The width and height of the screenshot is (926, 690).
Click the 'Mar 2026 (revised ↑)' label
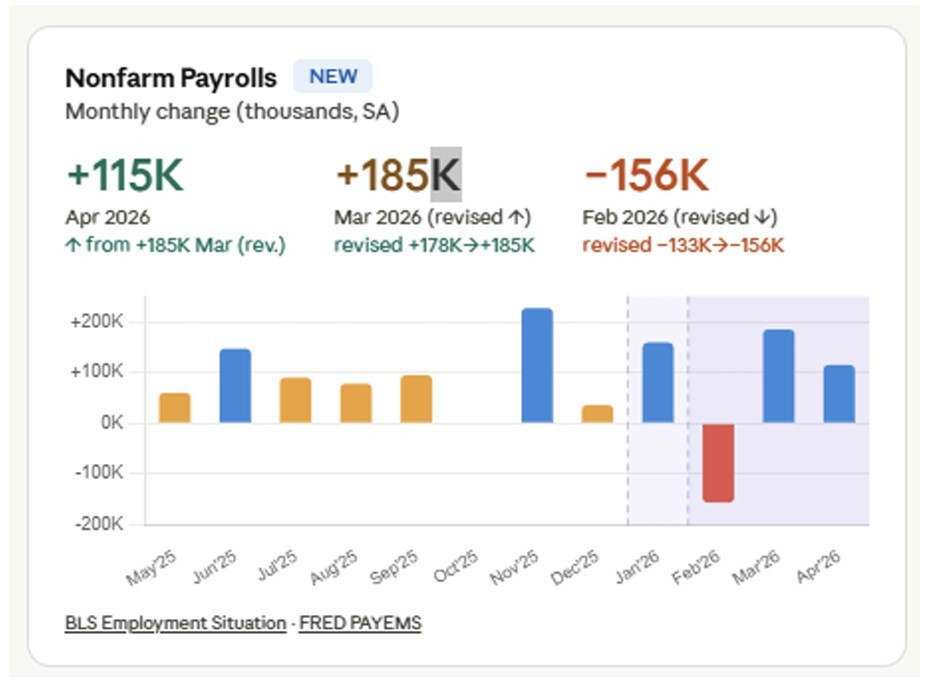(433, 217)
